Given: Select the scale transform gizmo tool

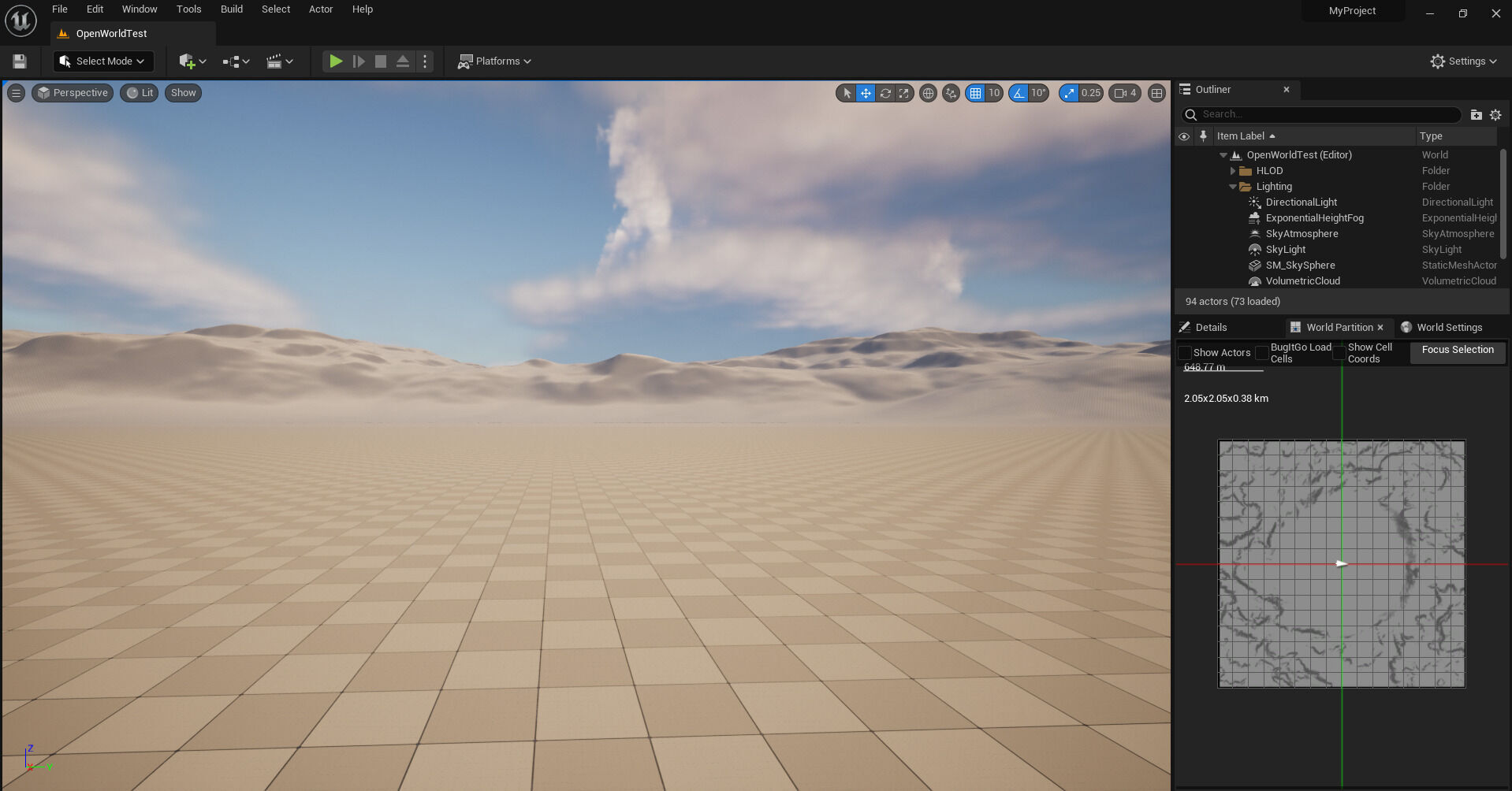Looking at the screenshot, I should (x=904, y=93).
